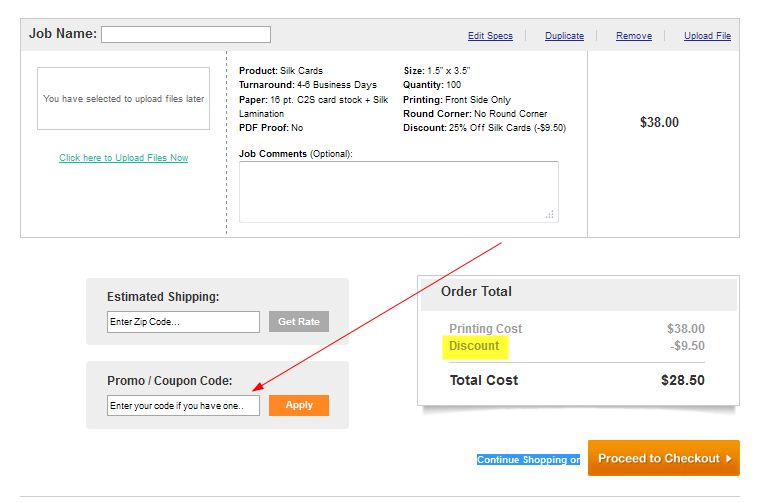Click the 'You have selected to upload files later' box
Screen dimensions: 758x502
pos(123,99)
